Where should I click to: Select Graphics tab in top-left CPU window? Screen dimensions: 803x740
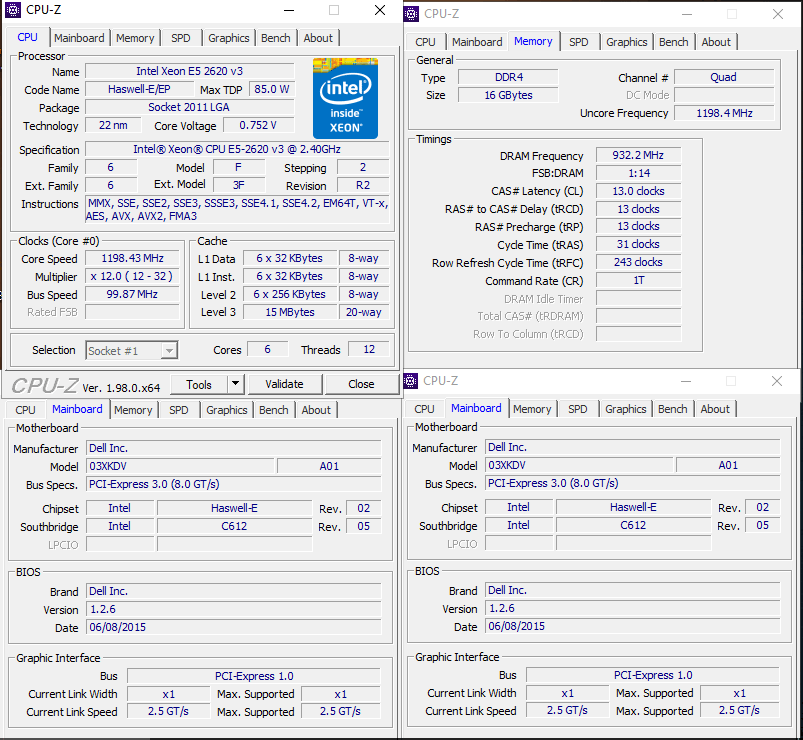click(x=228, y=38)
